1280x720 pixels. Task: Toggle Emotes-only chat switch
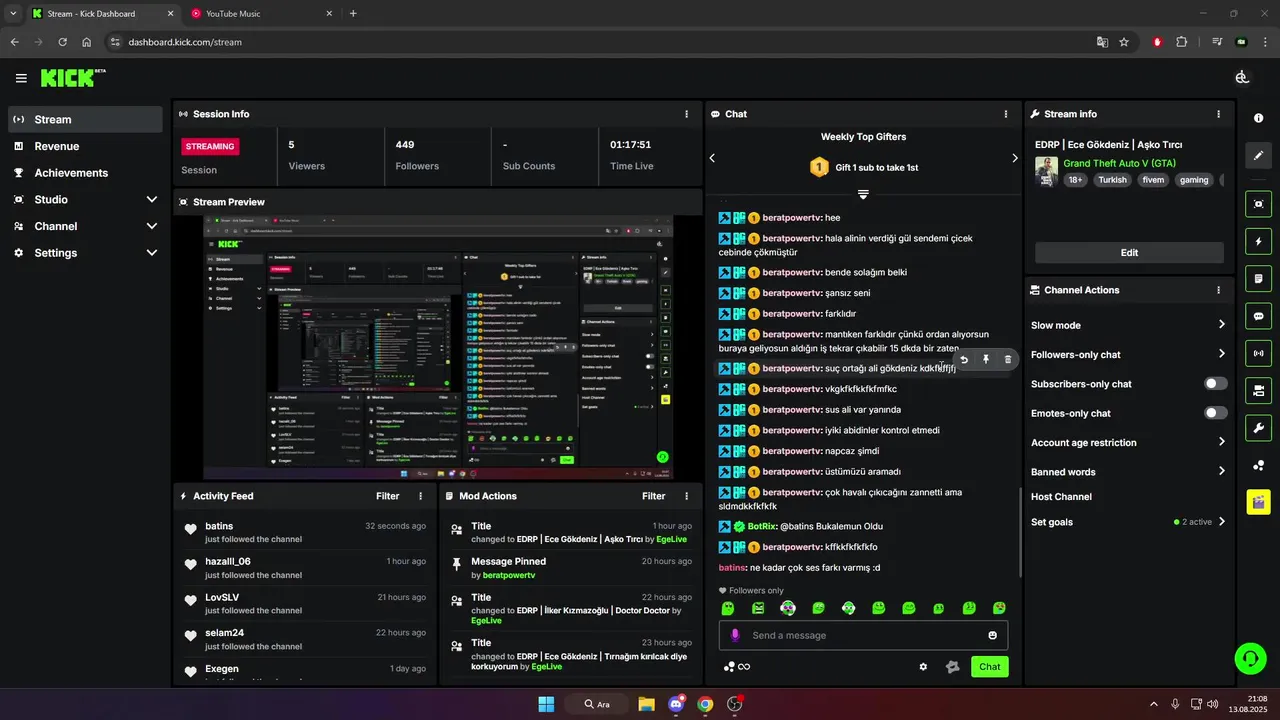click(x=1216, y=413)
